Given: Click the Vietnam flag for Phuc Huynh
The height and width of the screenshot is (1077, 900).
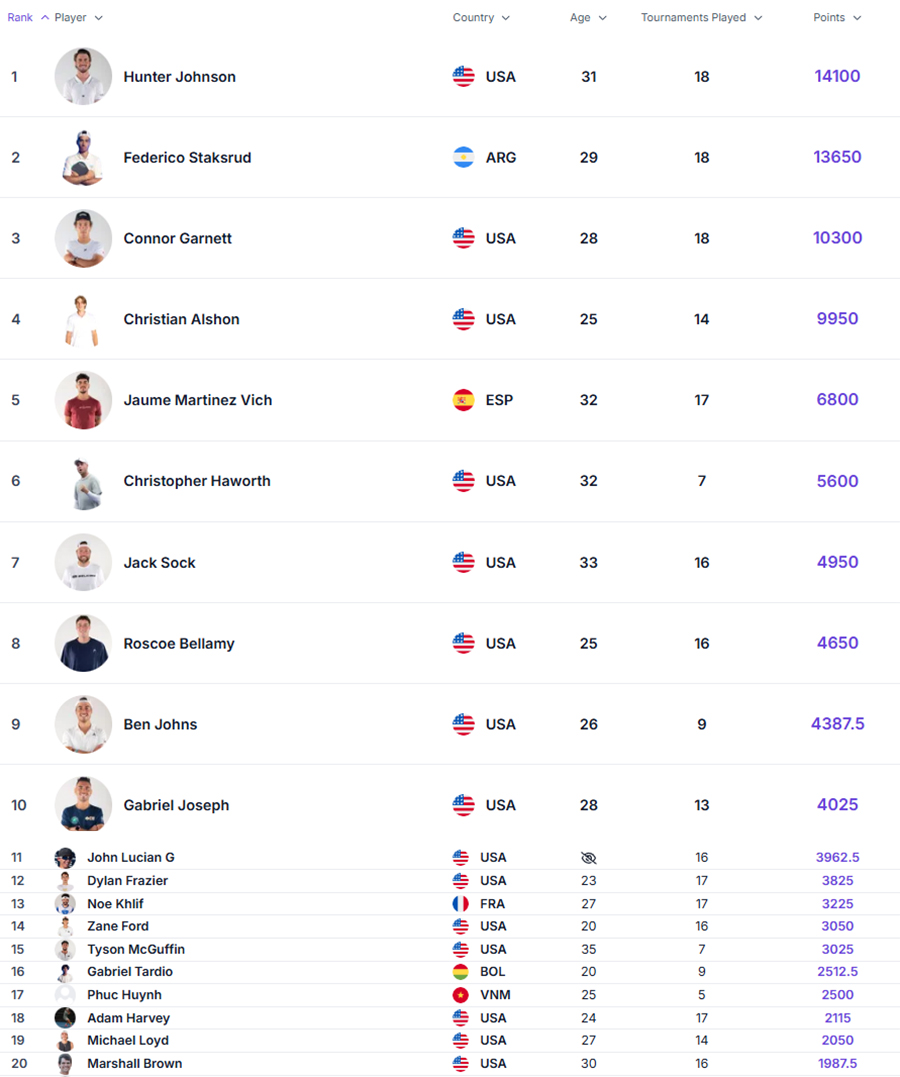Looking at the screenshot, I should tap(460, 995).
